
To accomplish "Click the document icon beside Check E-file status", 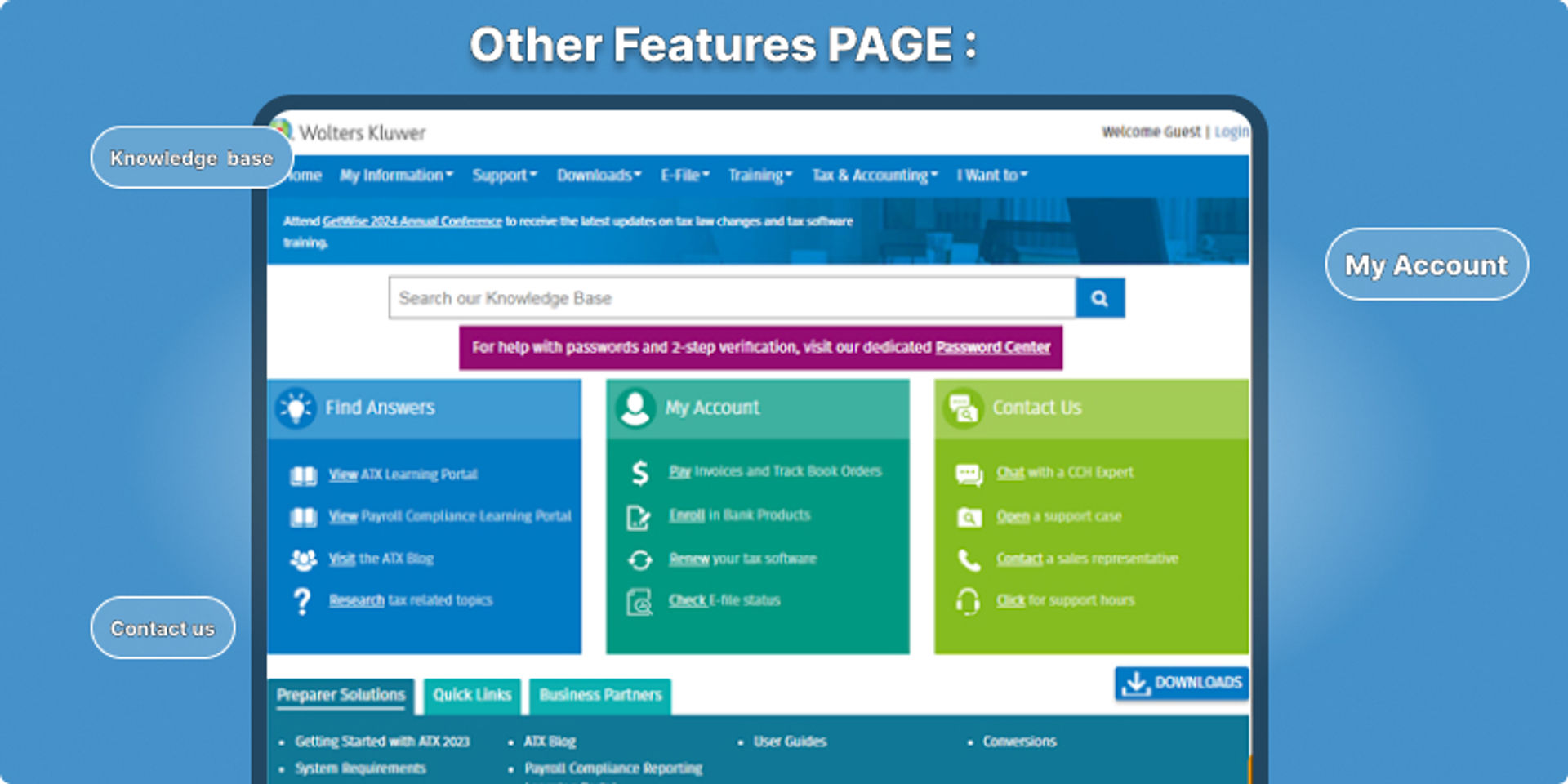I will [639, 602].
